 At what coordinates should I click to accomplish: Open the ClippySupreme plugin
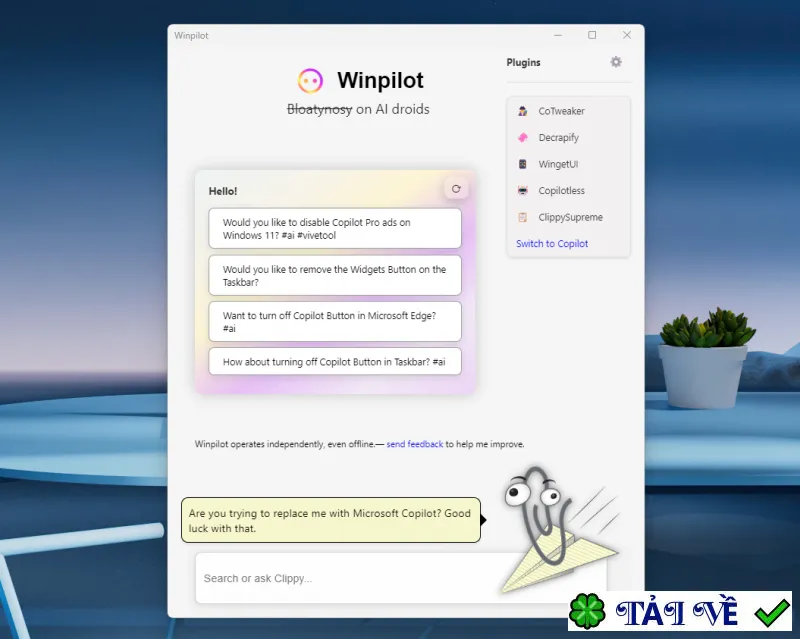click(570, 217)
